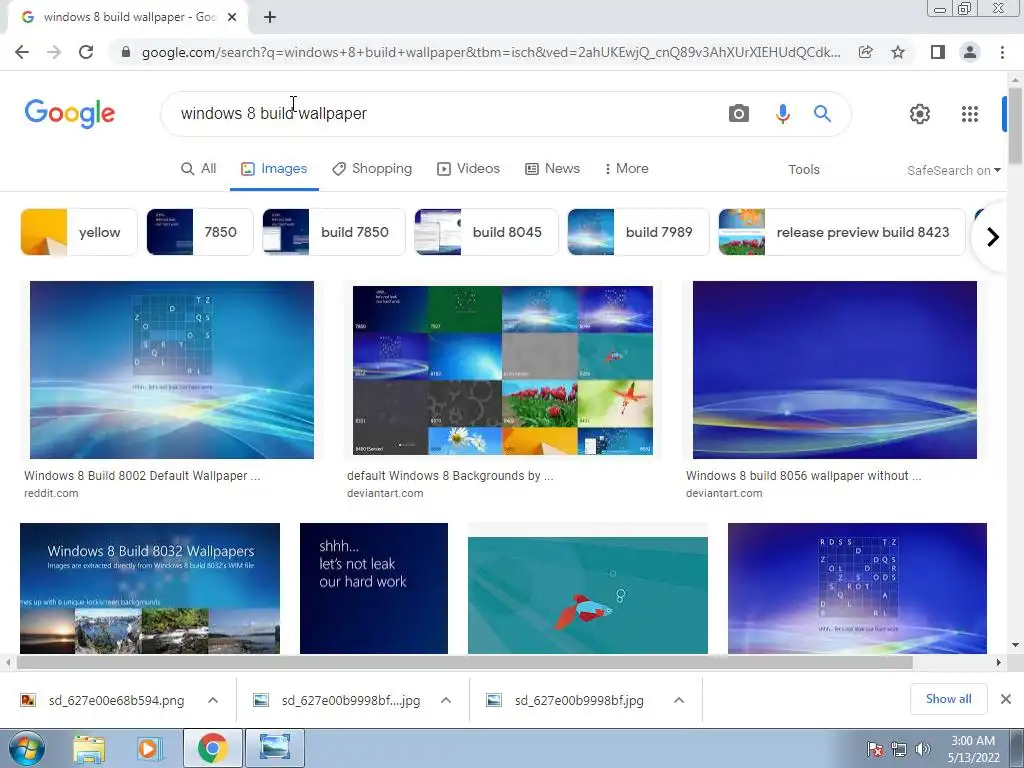
Task: Close the downloads bar
Action: [1006, 699]
